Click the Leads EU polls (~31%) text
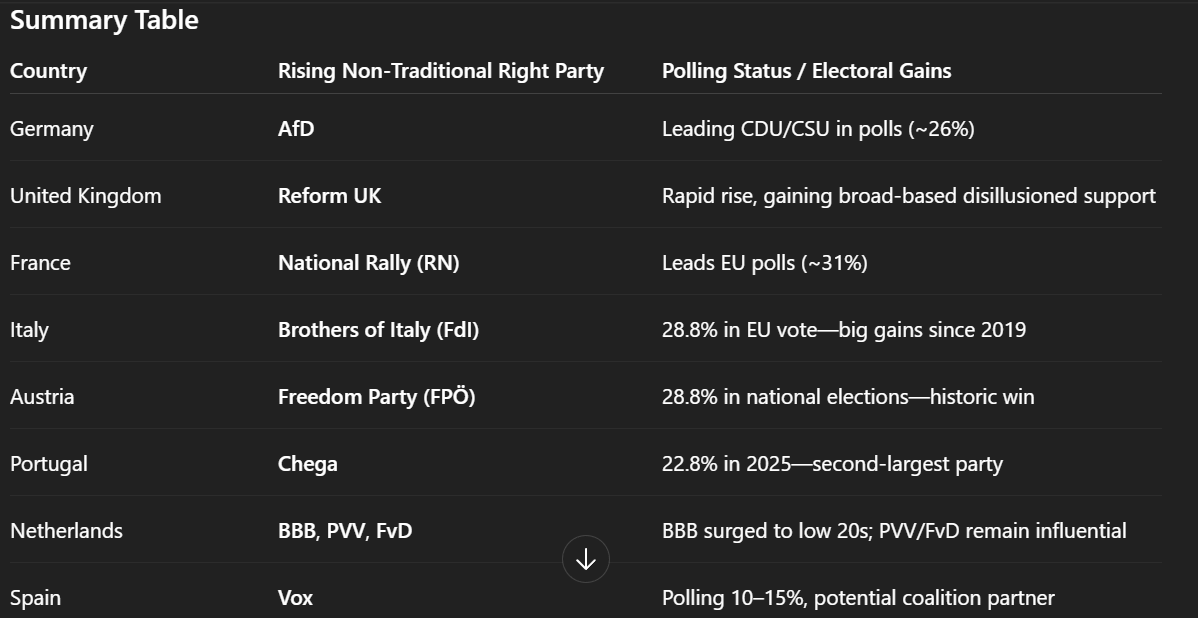 [x=764, y=263]
